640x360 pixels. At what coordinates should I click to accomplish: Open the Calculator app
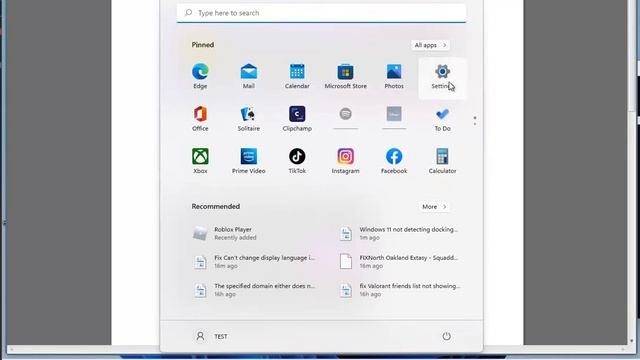coord(442,162)
